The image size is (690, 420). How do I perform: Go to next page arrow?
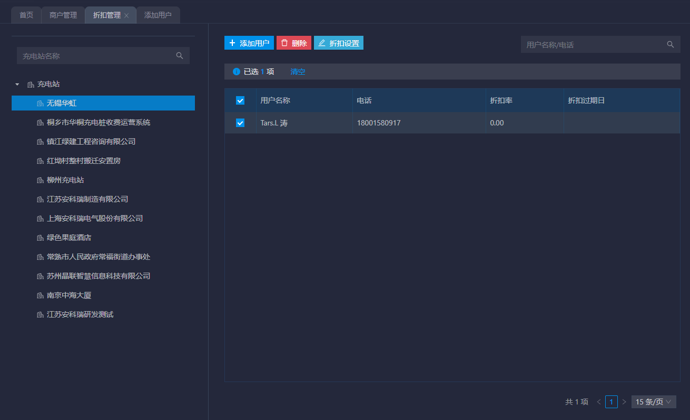coord(624,402)
